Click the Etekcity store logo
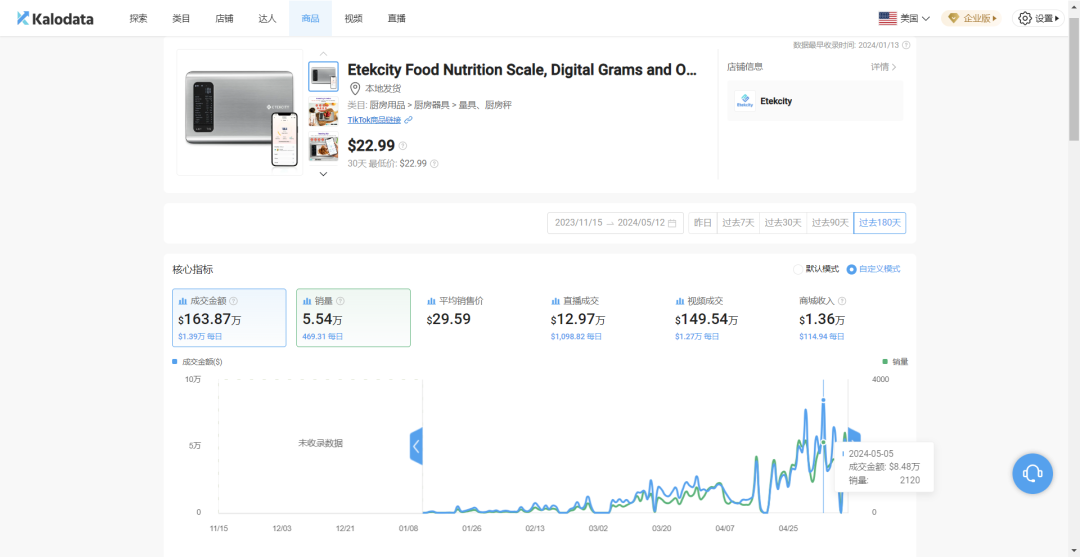The height and width of the screenshot is (557, 1080). (x=745, y=101)
